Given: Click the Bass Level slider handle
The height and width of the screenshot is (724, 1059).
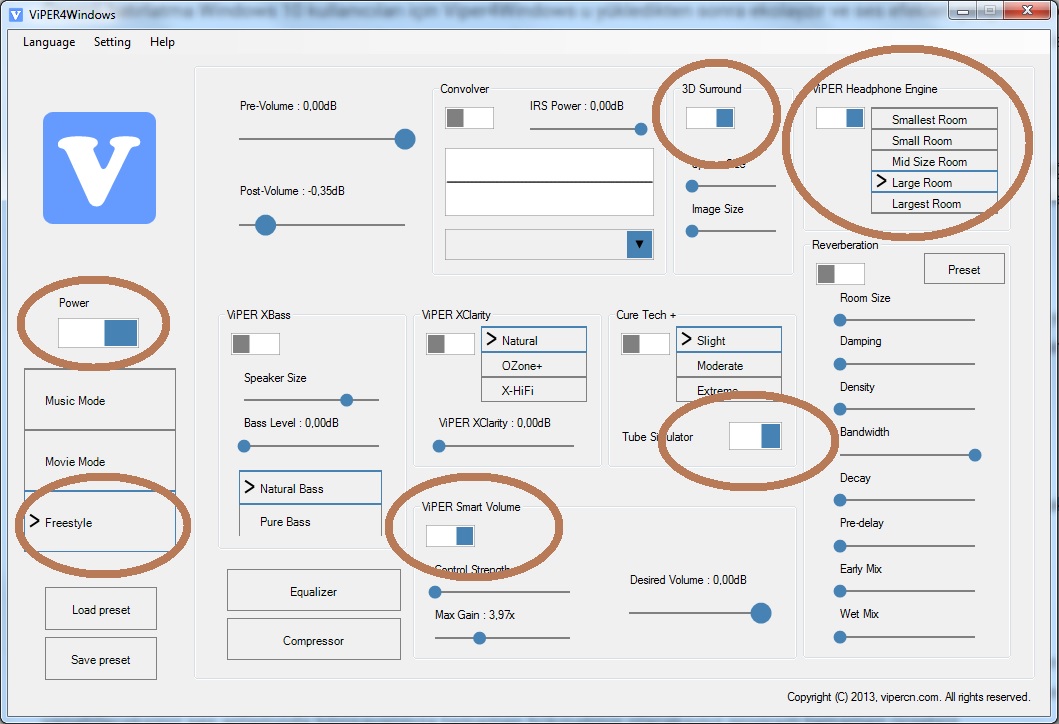Looking at the screenshot, I should [244, 446].
